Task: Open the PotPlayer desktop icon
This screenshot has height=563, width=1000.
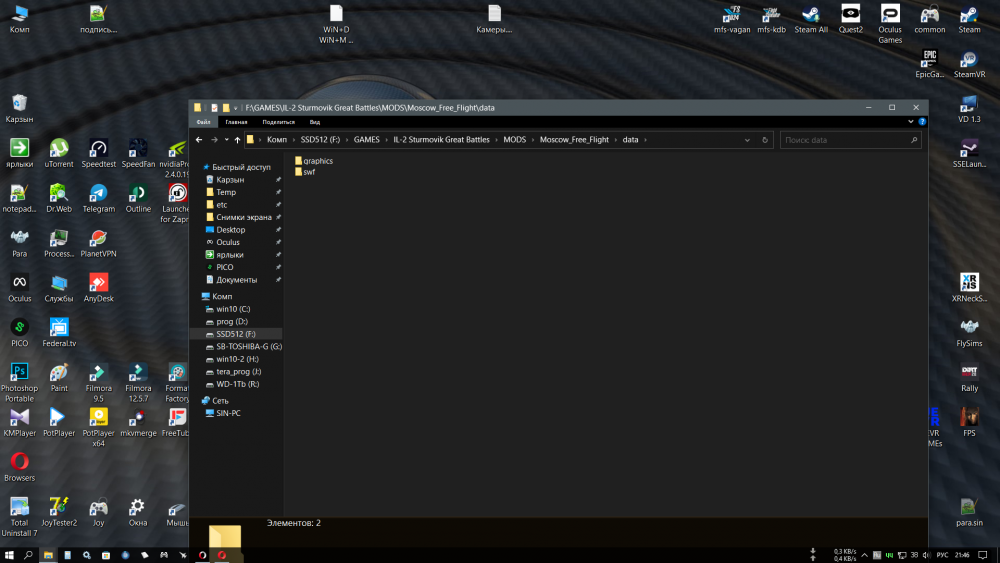Action: pyautogui.click(x=59, y=423)
